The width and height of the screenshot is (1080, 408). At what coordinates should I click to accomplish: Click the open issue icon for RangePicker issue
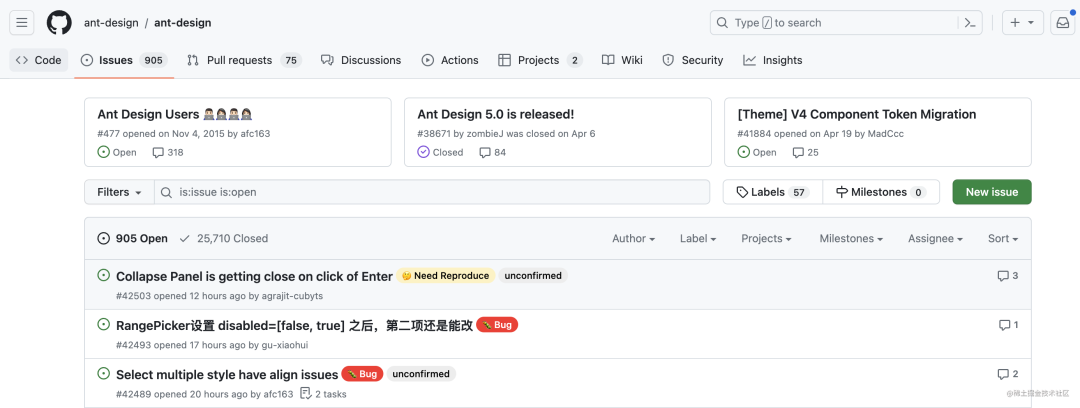103,324
